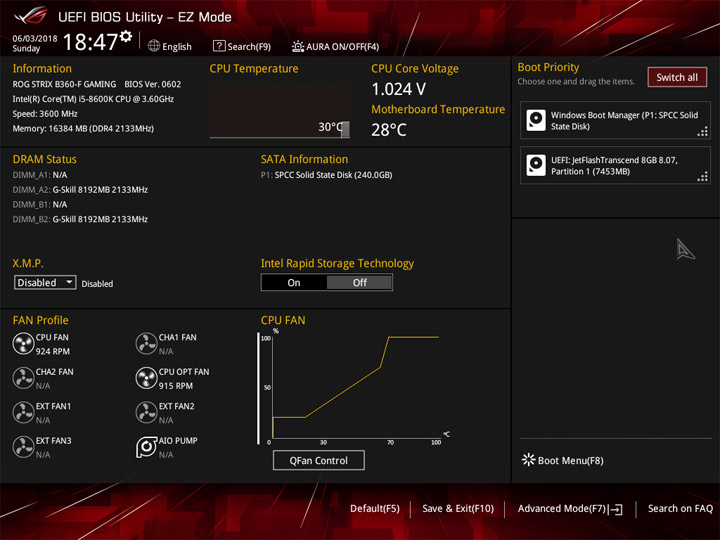The width and height of the screenshot is (720, 540).
Task: Click the Speed: 3600 MHz line
Action: point(45,114)
